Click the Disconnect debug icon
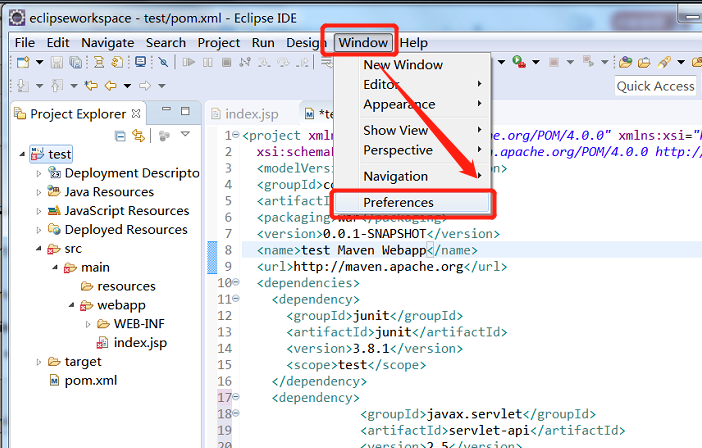The width and height of the screenshot is (702, 448). pos(245,62)
